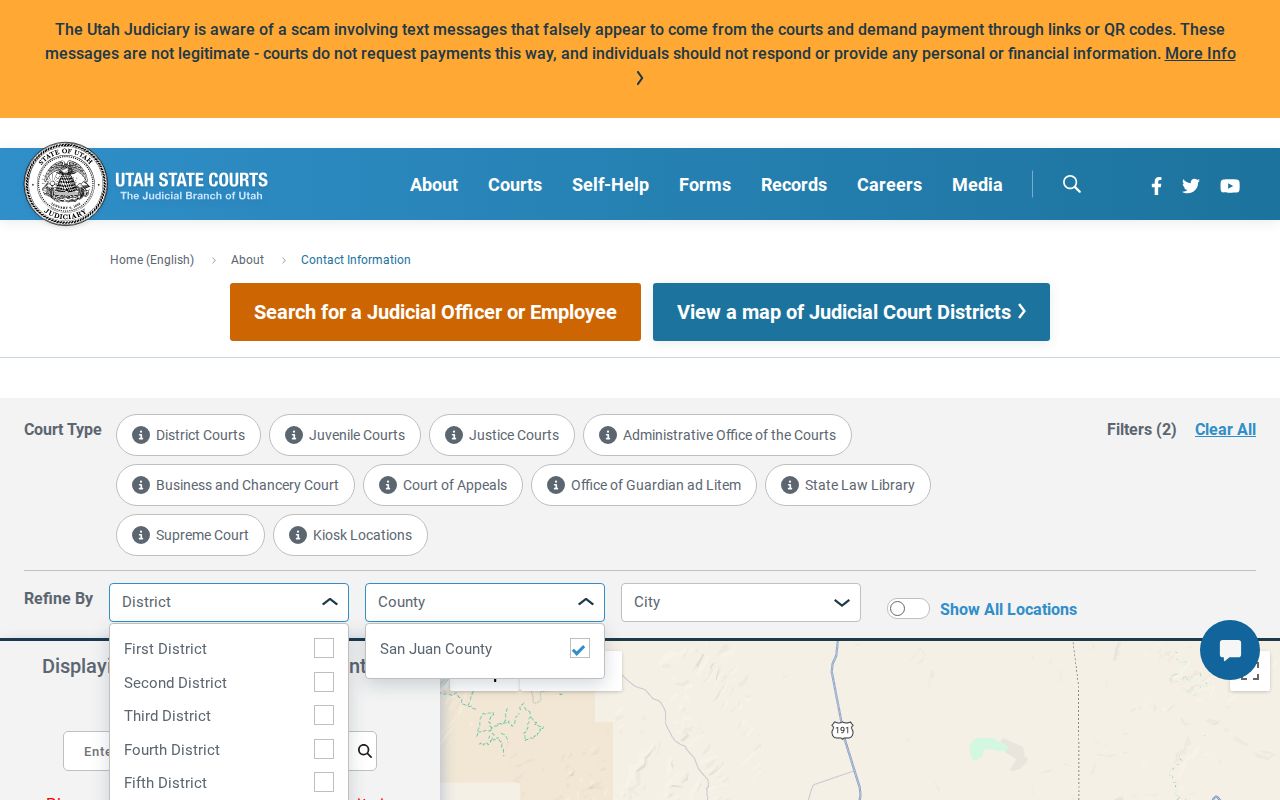
Task: Select the Kiosk Locations filter chip
Action: pos(350,535)
